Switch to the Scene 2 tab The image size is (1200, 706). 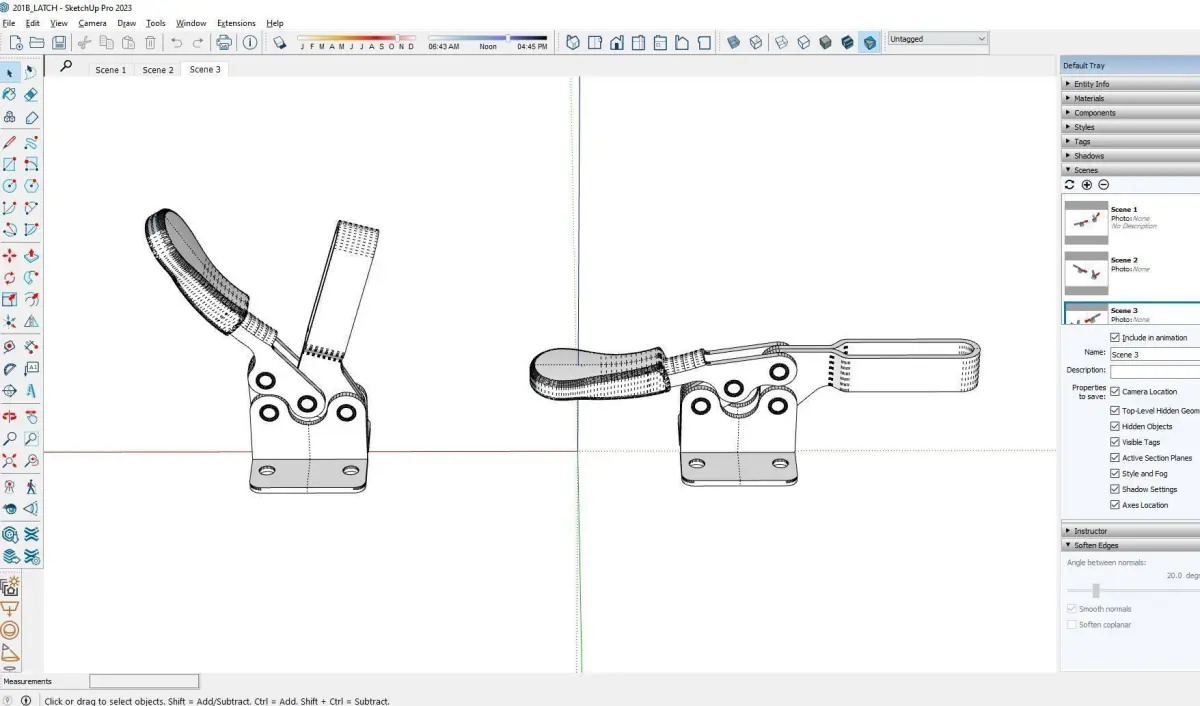pos(157,70)
